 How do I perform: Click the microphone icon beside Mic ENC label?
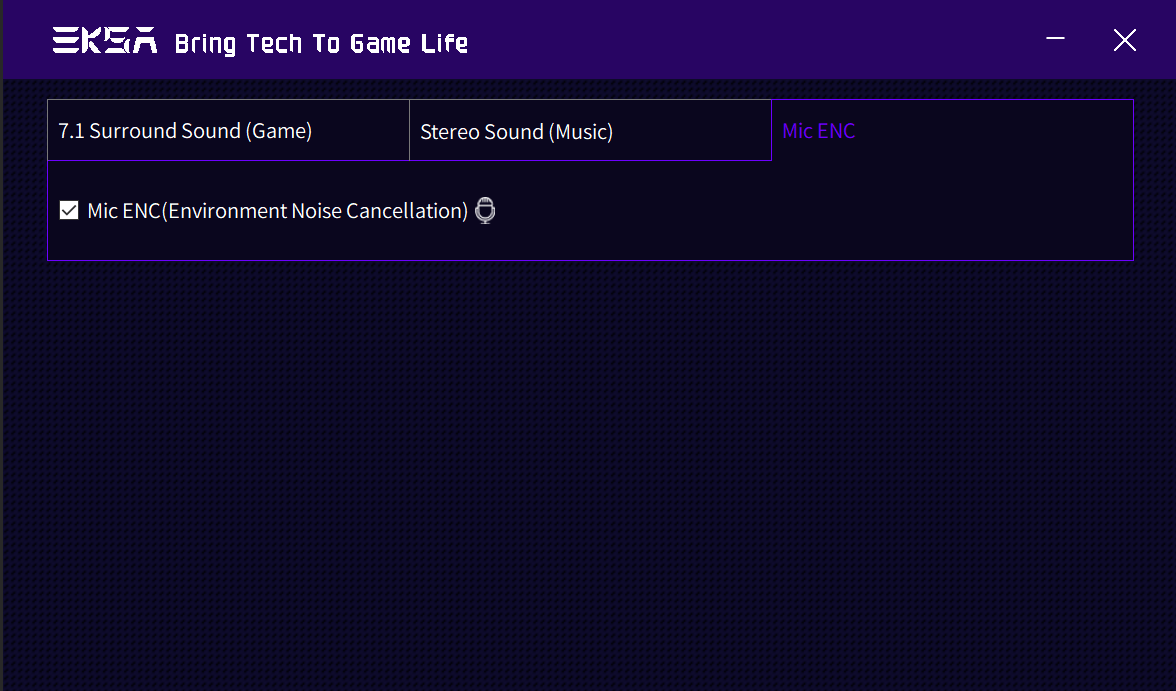(x=485, y=211)
